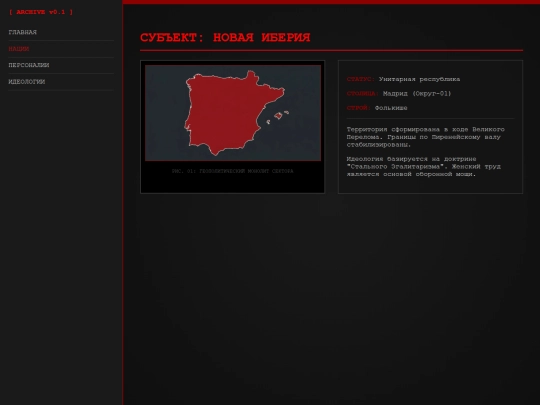
Task: Click the red СТОЛИЦА label
Action: click(x=363, y=94)
